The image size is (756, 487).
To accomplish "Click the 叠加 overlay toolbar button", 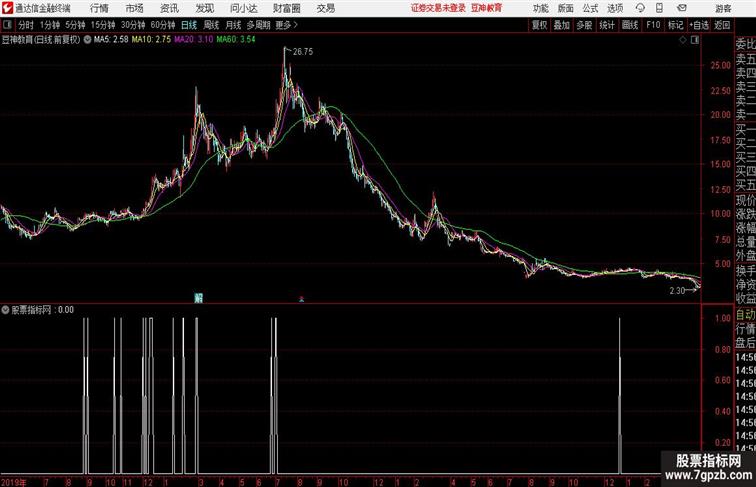I will [562, 25].
